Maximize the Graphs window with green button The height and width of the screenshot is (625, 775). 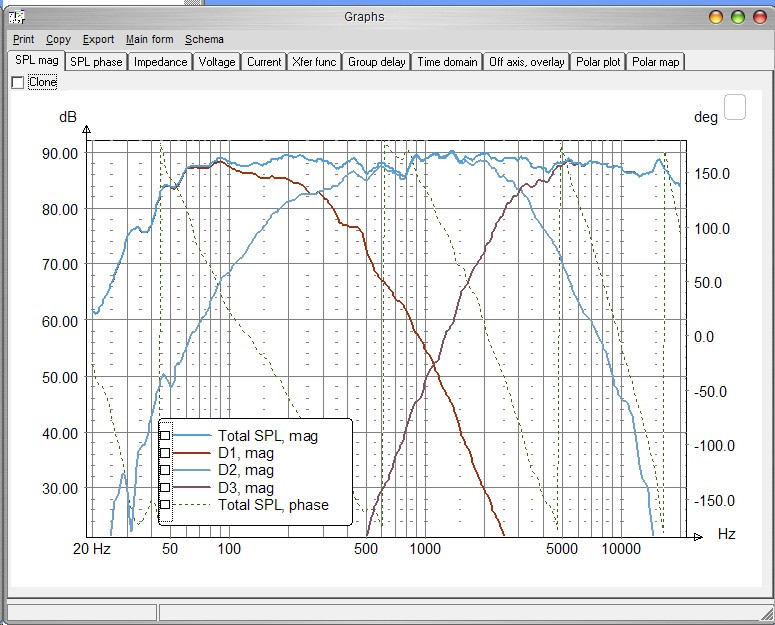pos(738,17)
